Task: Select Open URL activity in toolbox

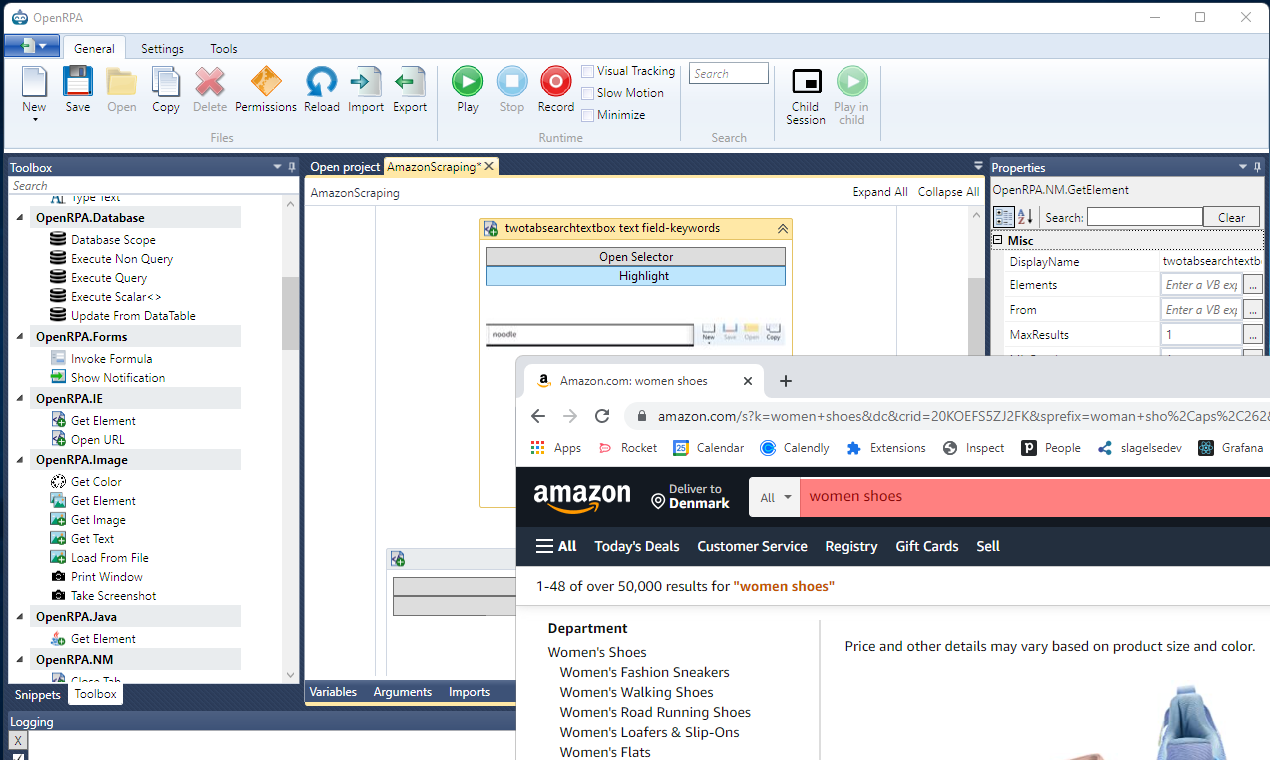Action: (97, 440)
